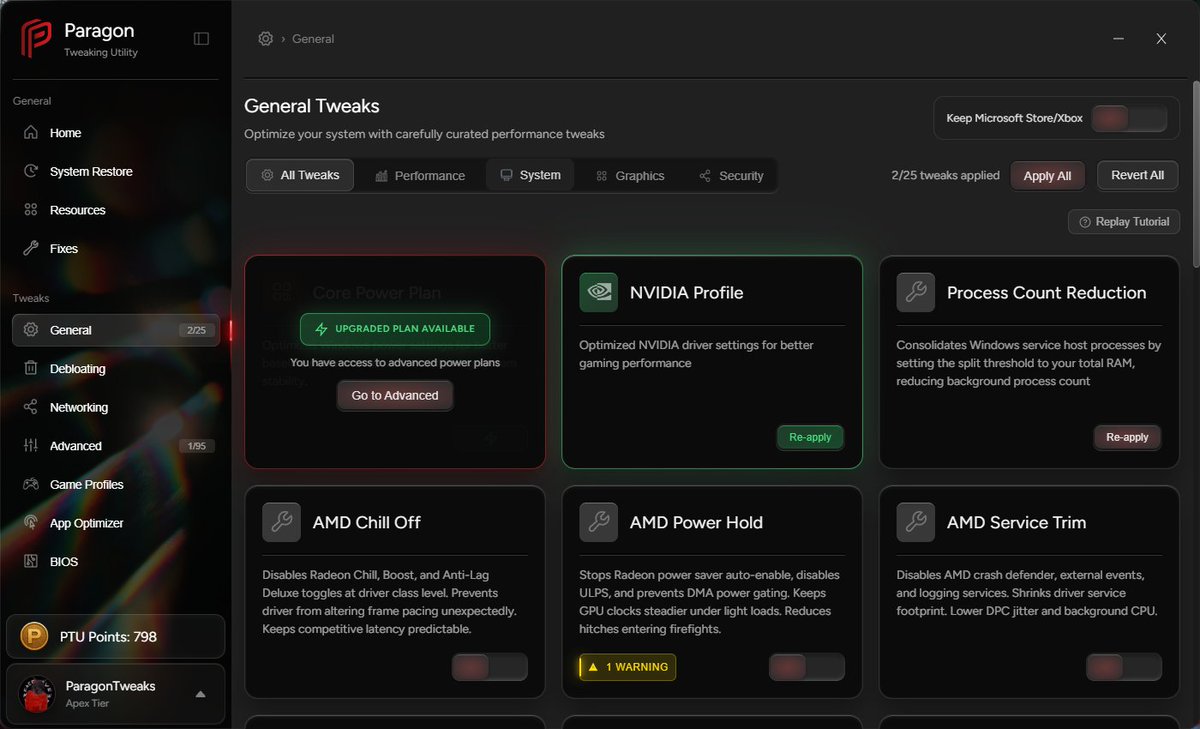The height and width of the screenshot is (729, 1200).
Task: Click the AMD Chill Off wrench icon
Action: tap(281, 522)
